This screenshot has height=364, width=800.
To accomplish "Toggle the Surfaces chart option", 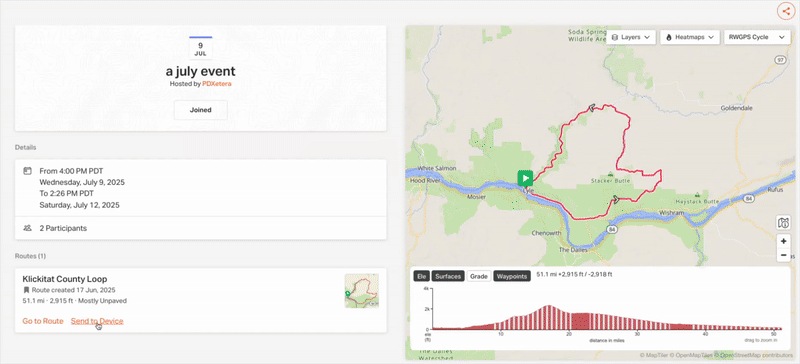I will (447, 276).
